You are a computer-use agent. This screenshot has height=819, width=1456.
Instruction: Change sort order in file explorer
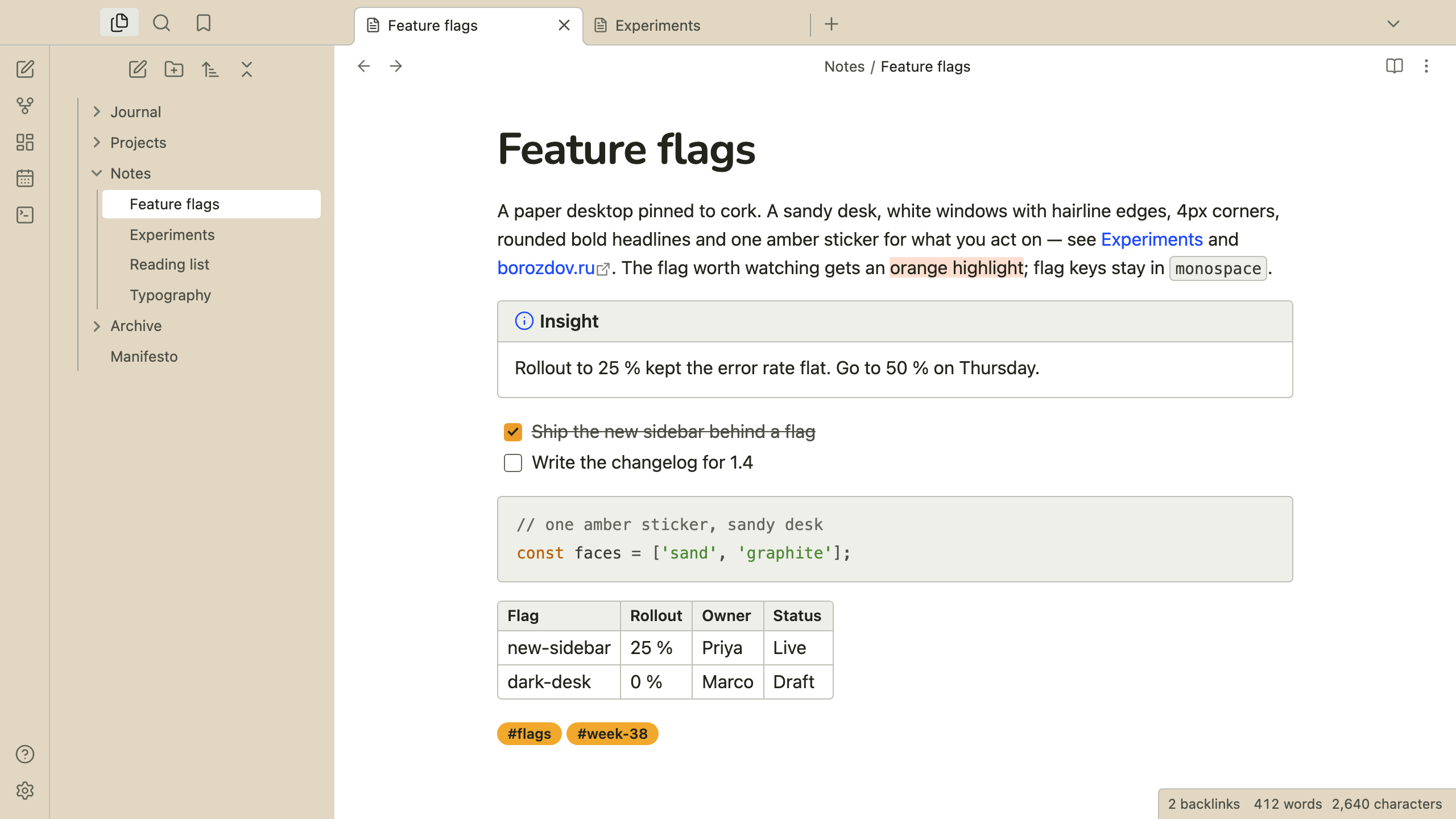tap(210, 69)
